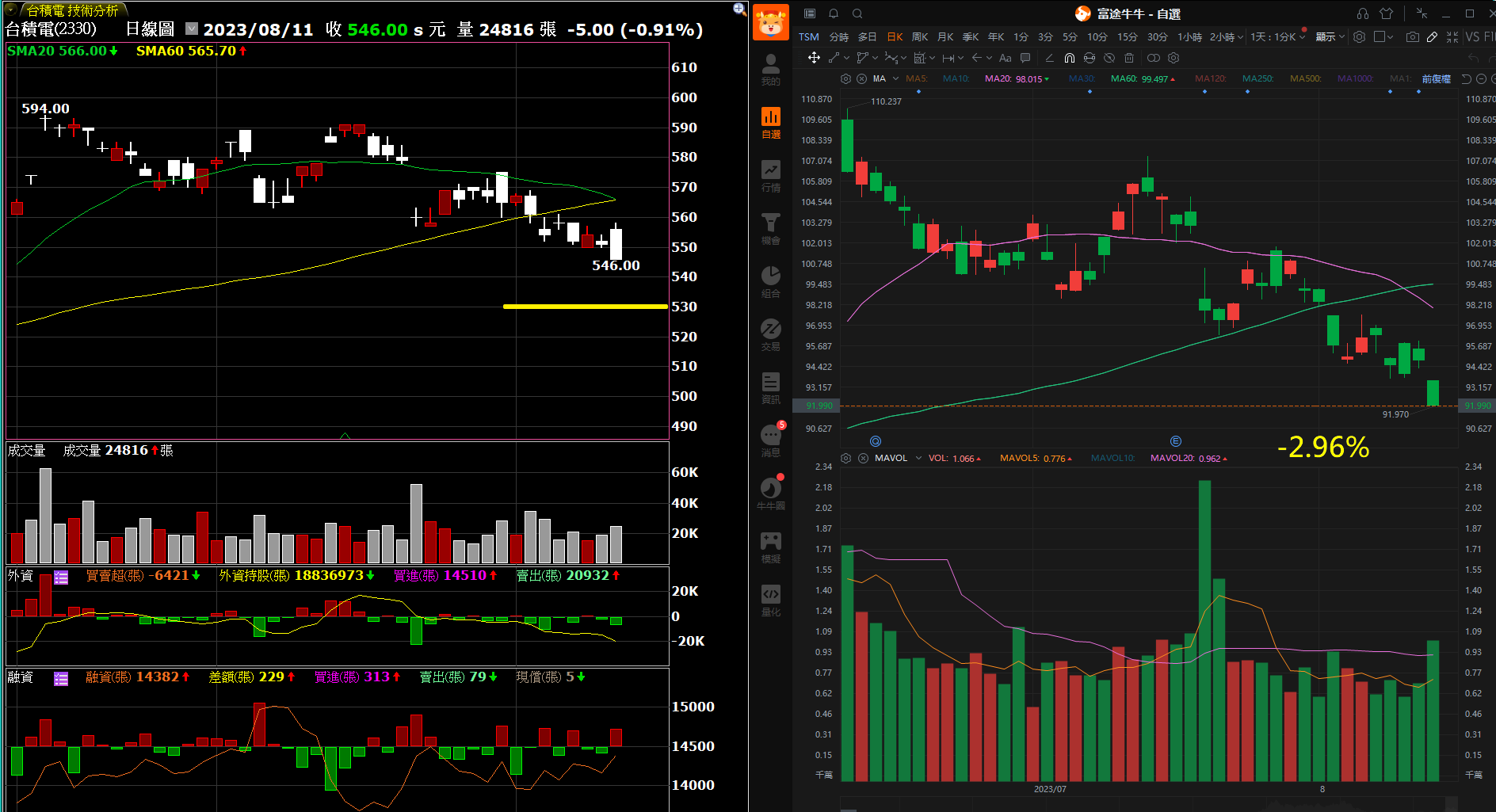Toggle the MA250 line indicator
Image resolution: width=1496 pixels, height=812 pixels.
point(1257,78)
